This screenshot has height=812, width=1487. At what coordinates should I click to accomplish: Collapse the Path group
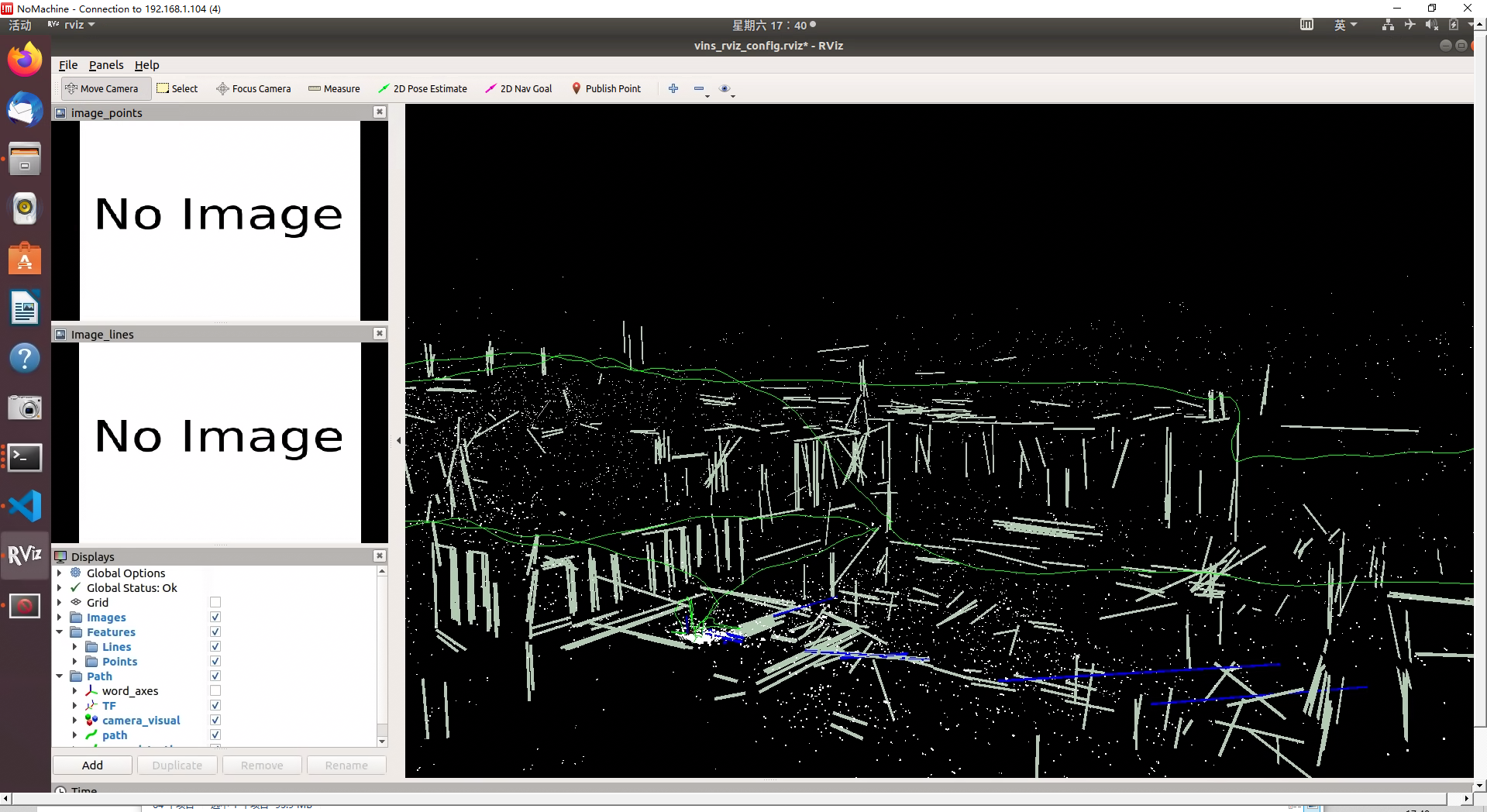tap(60, 676)
